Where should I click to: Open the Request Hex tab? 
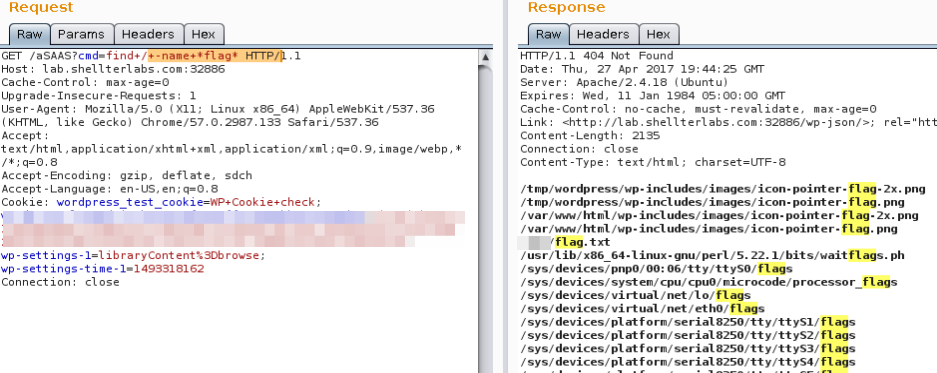pos(203,34)
